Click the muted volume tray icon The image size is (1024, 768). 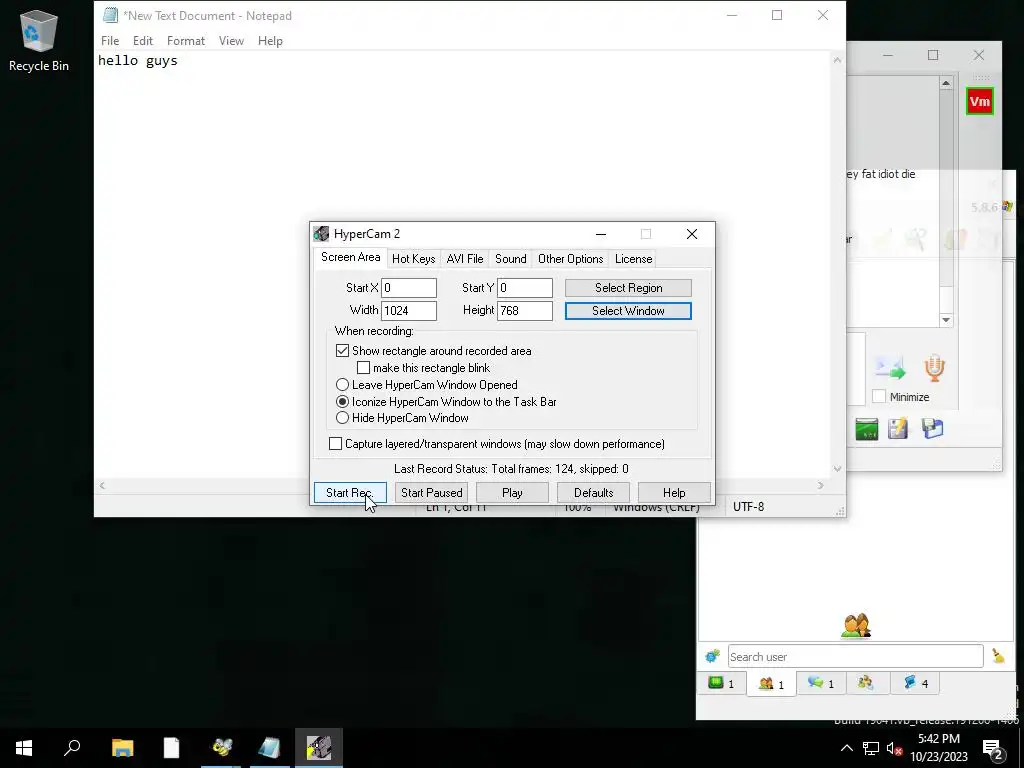pos(894,748)
